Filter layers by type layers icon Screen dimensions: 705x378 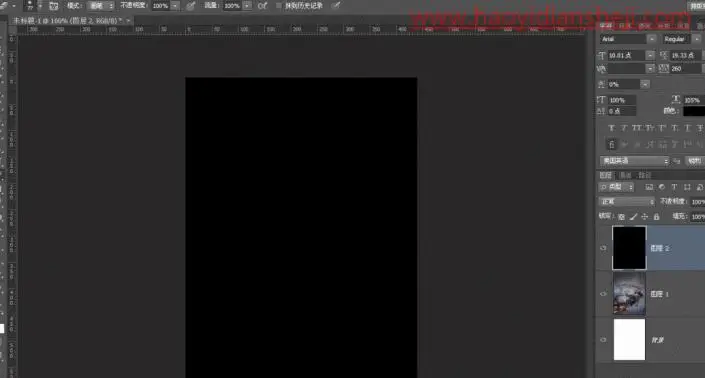pyautogui.click(x=674, y=187)
